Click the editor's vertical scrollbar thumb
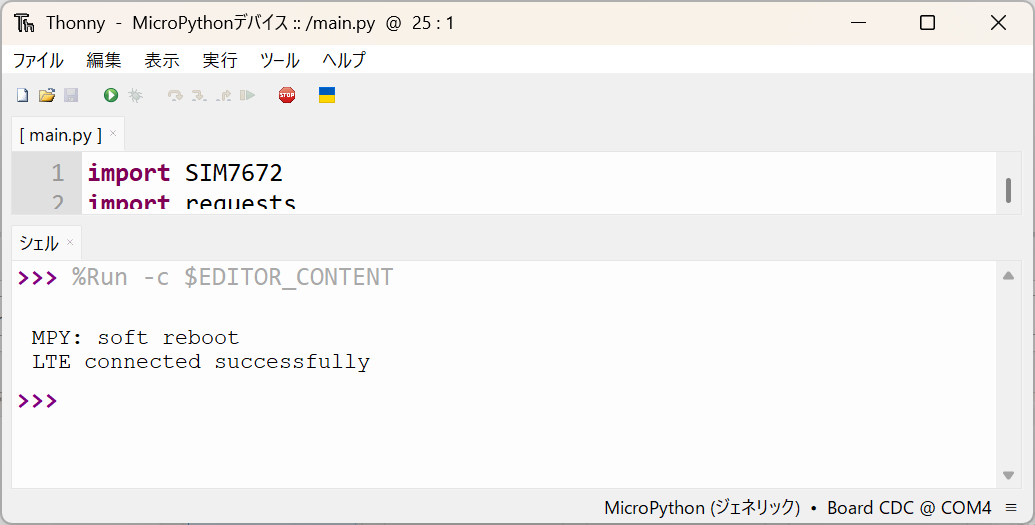The height and width of the screenshot is (525, 1035). 1008,189
